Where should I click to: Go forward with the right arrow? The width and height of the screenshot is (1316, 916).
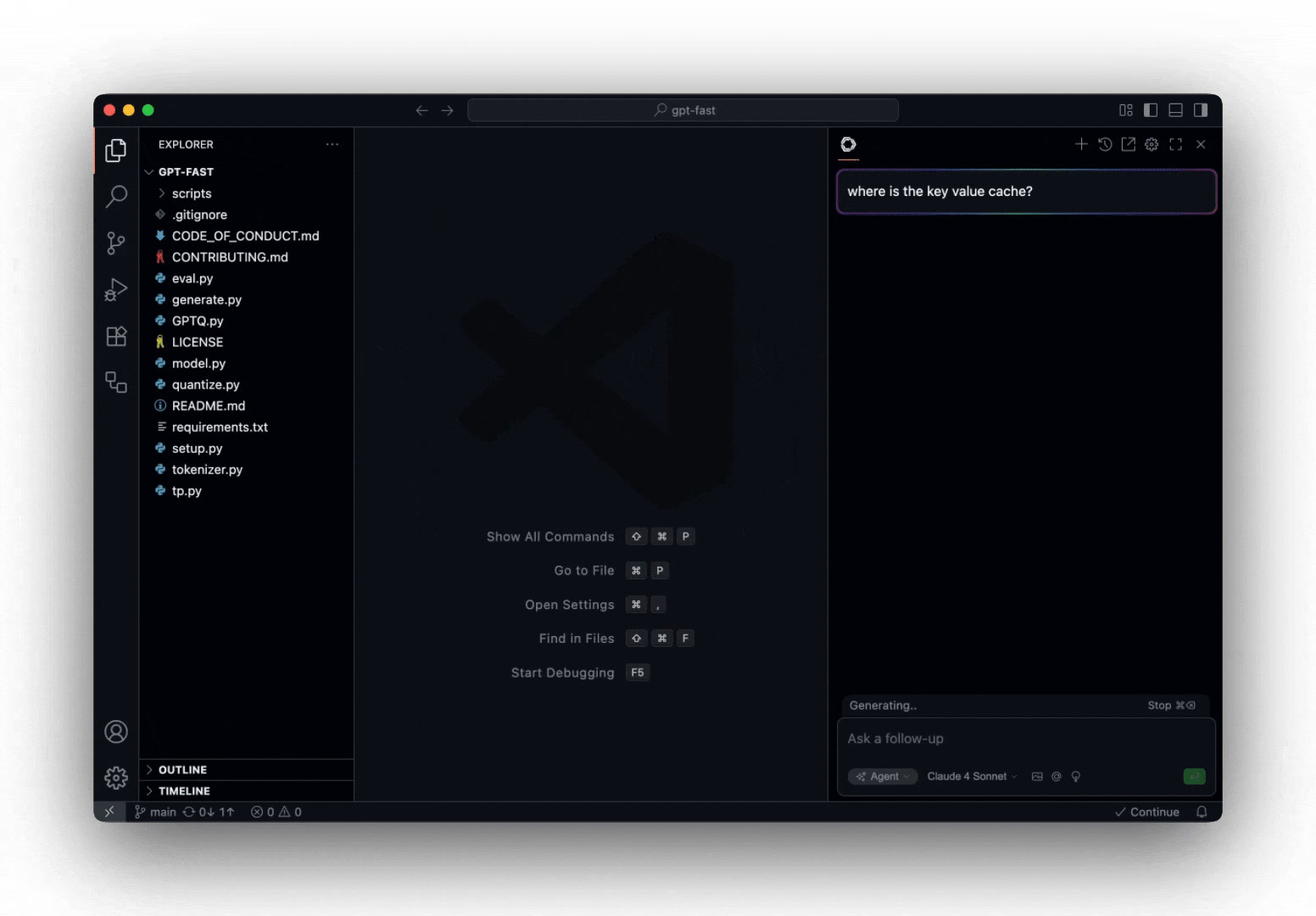click(448, 110)
